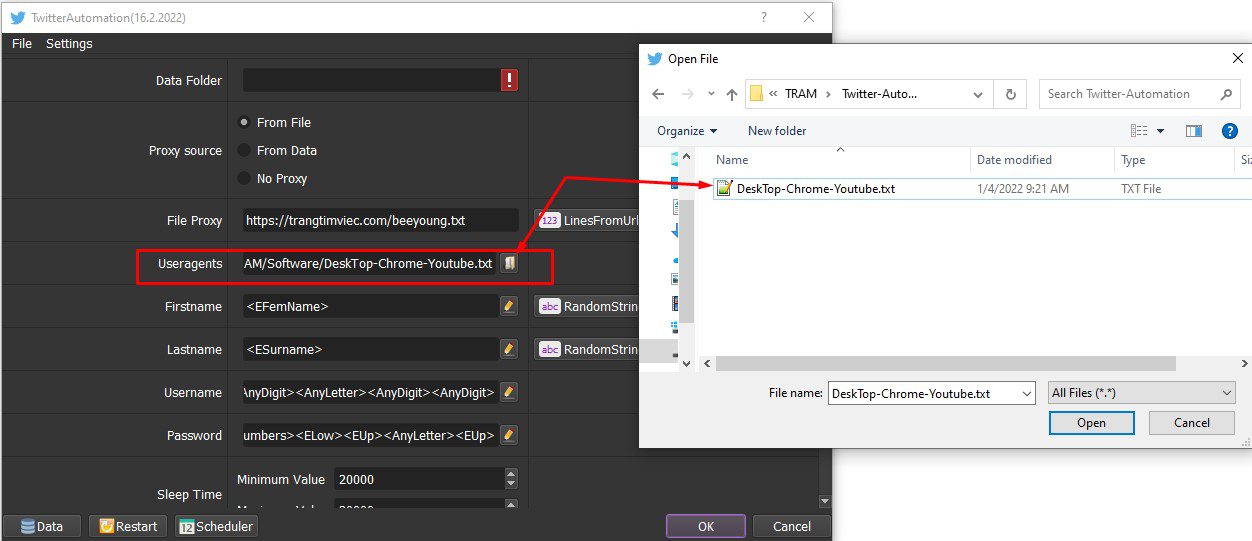Open the Data button at bottom
Image resolution: width=1252 pixels, height=541 pixels.
(41, 526)
